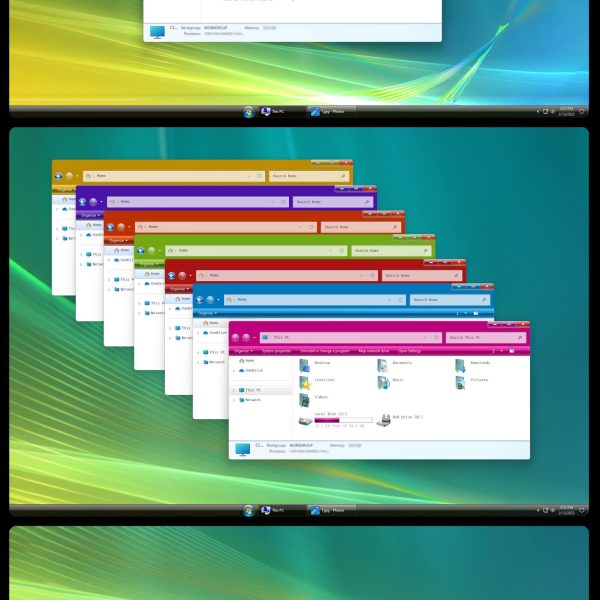Open the Organize menu in the purple window
This screenshot has width=600, height=600.
pos(90,215)
